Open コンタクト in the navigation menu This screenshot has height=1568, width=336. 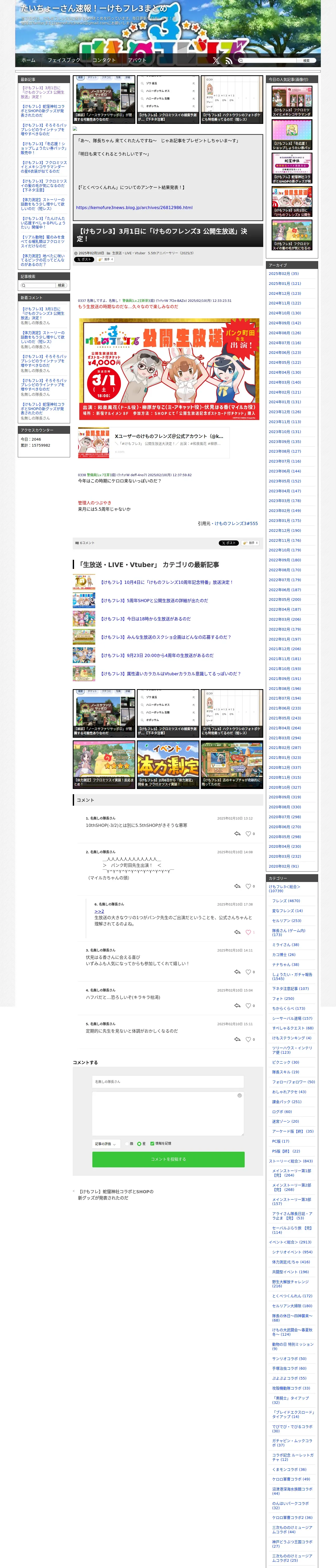click(x=104, y=60)
